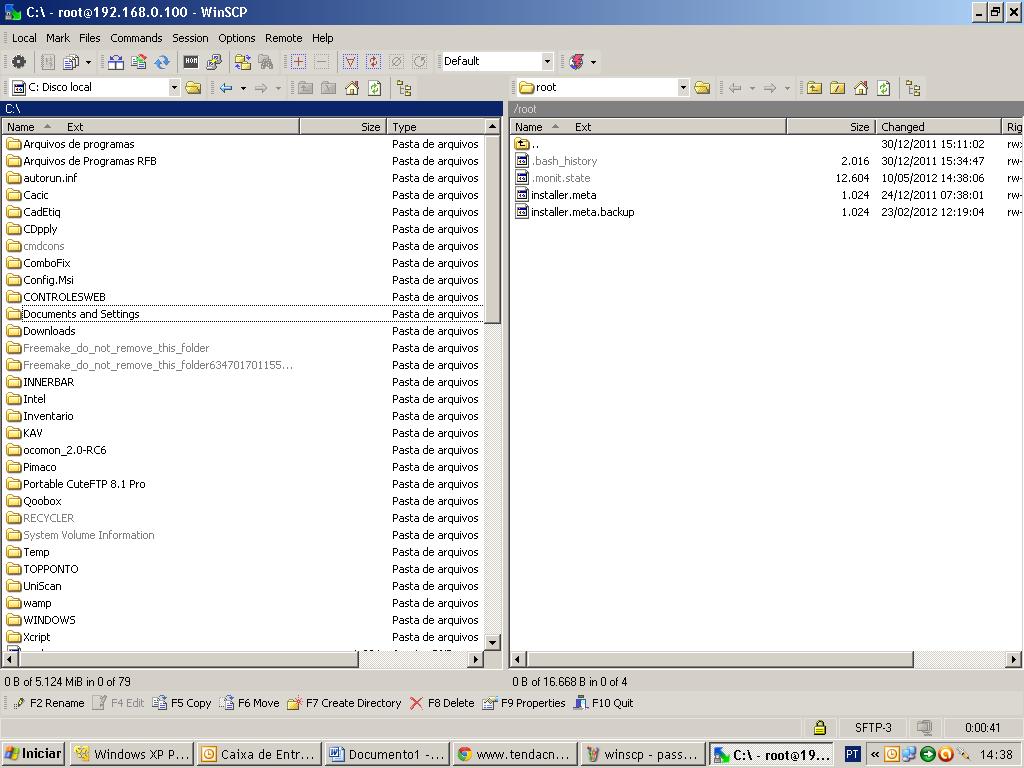The width and height of the screenshot is (1024, 768).
Task: Click the F5 Copy button
Action: [x=182, y=703]
